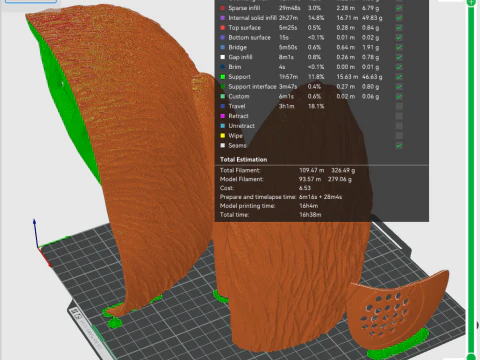The image size is (480, 360).
Task: Click the green vertical layer slider track
Action: (471, 180)
